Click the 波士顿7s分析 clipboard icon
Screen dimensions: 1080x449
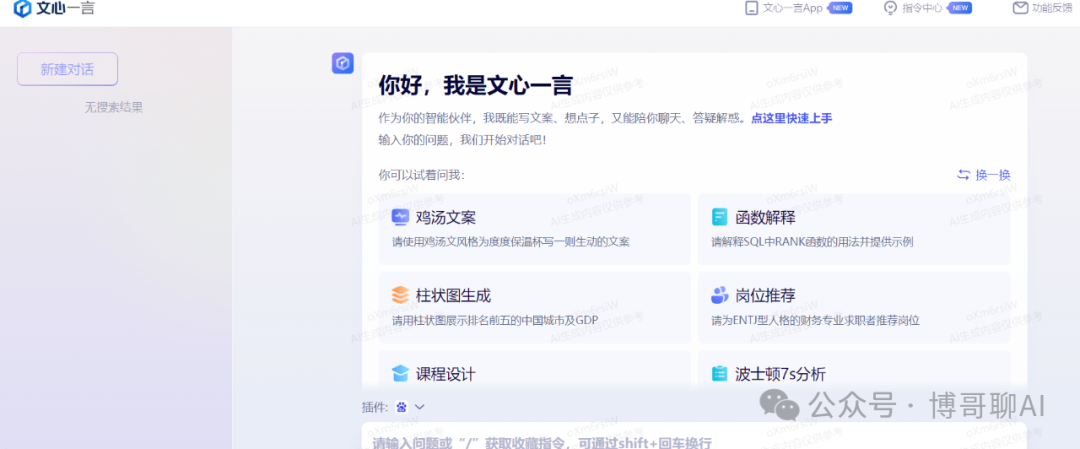(720, 374)
